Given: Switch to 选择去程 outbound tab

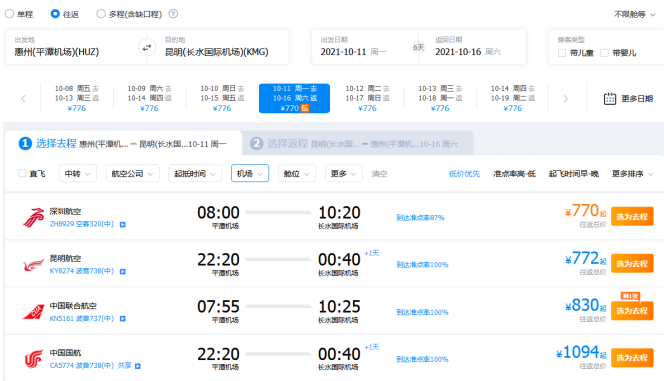Looking at the screenshot, I should [123, 144].
